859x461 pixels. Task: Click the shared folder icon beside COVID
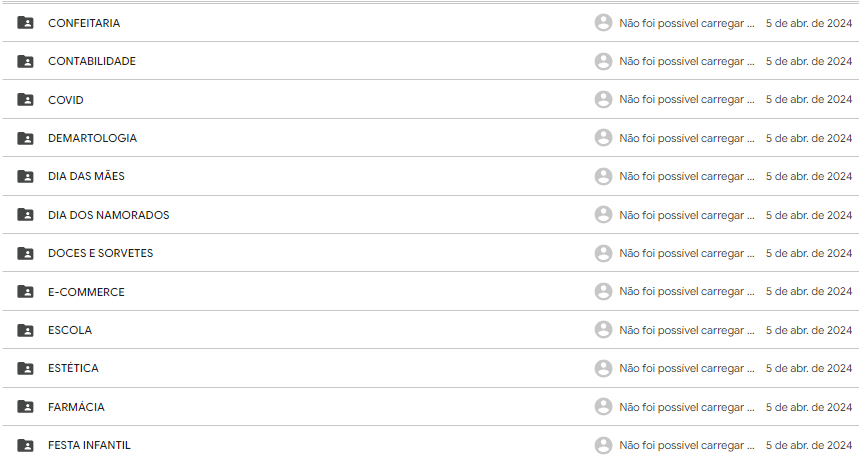pyautogui.click(x=25, y=100)
